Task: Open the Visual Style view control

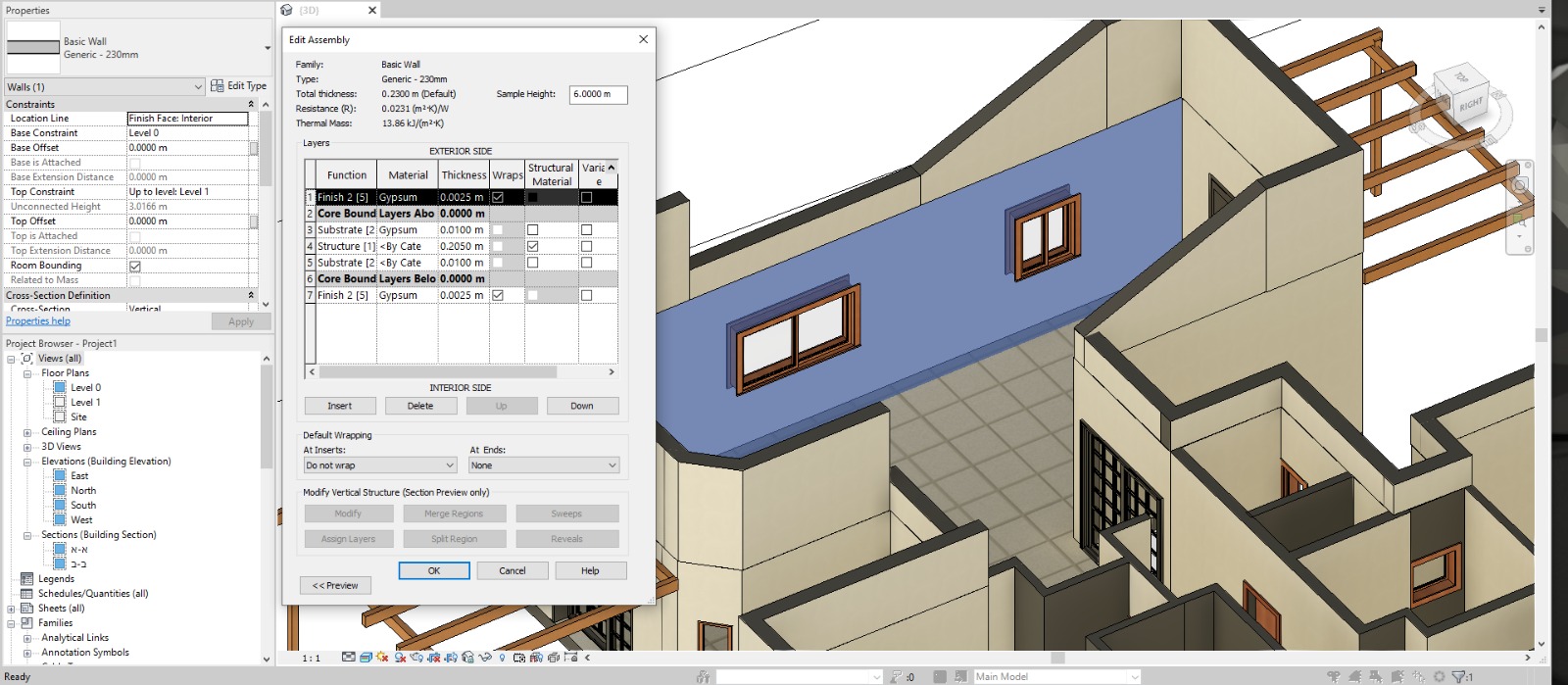Action: coord(366,658)
